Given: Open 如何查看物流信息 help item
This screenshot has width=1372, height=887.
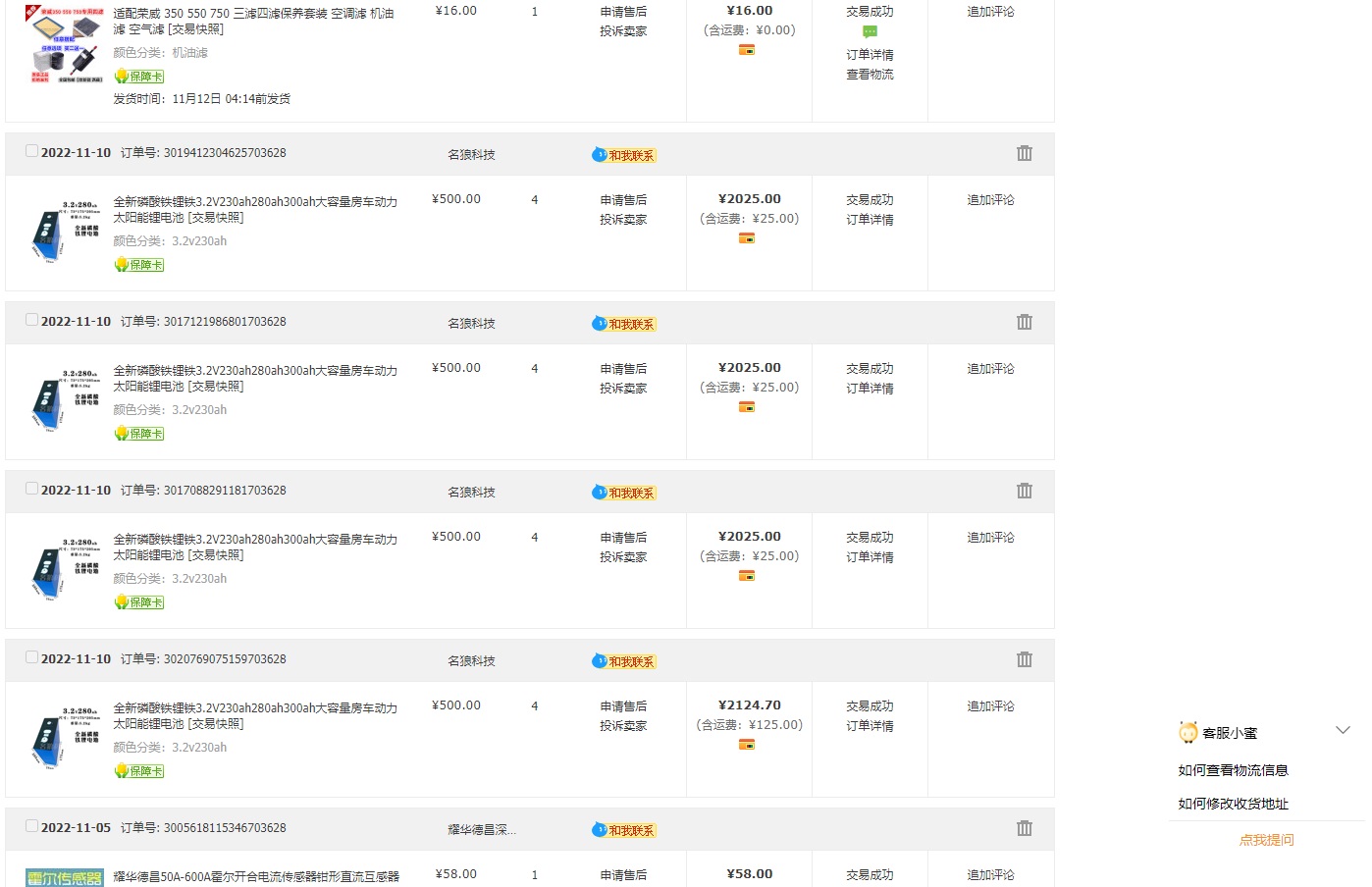Looking at the screenshot, I should pos(1233,770).
